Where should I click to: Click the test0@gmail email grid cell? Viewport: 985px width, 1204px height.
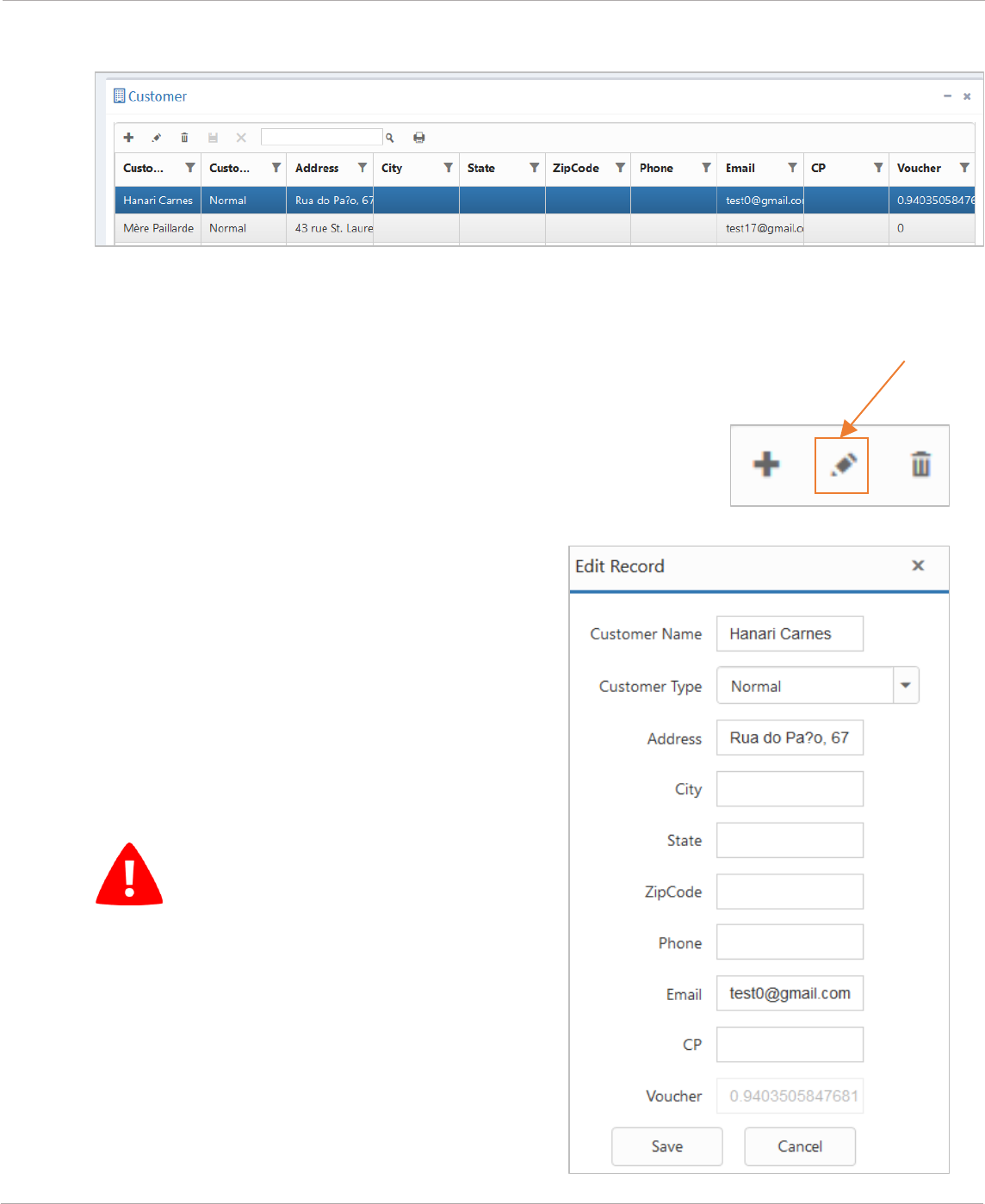click(x=760, y=201)
